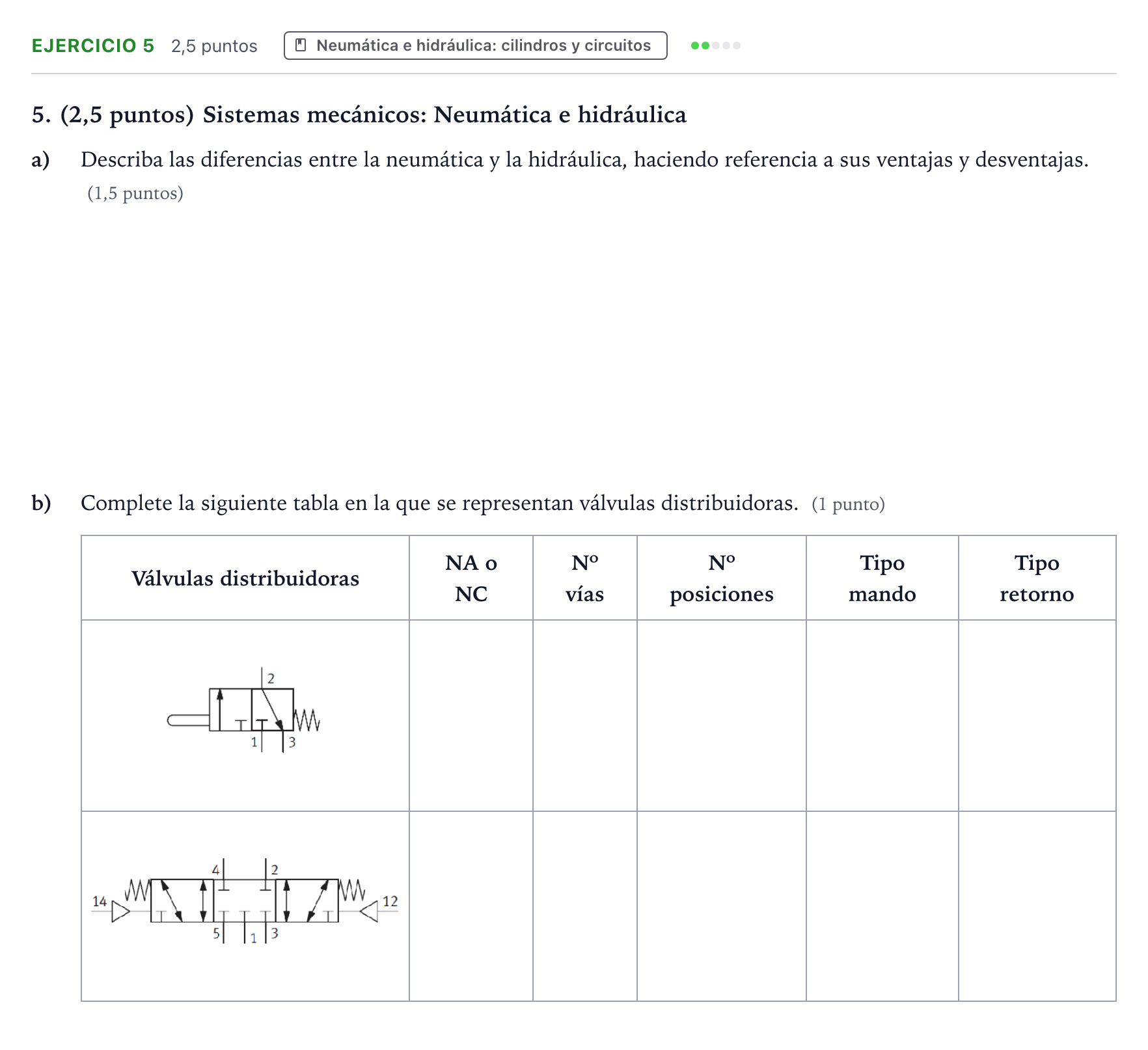Image resolution: width=1148 pixels, height=1050 pixels.
Task: Click the green difficulty dots indicator
Action: tap(715, 46)
